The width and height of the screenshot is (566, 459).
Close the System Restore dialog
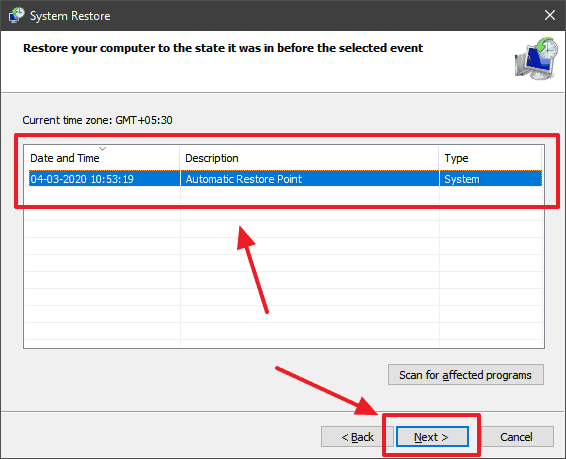pyautogui.click(x=550, y=15)
